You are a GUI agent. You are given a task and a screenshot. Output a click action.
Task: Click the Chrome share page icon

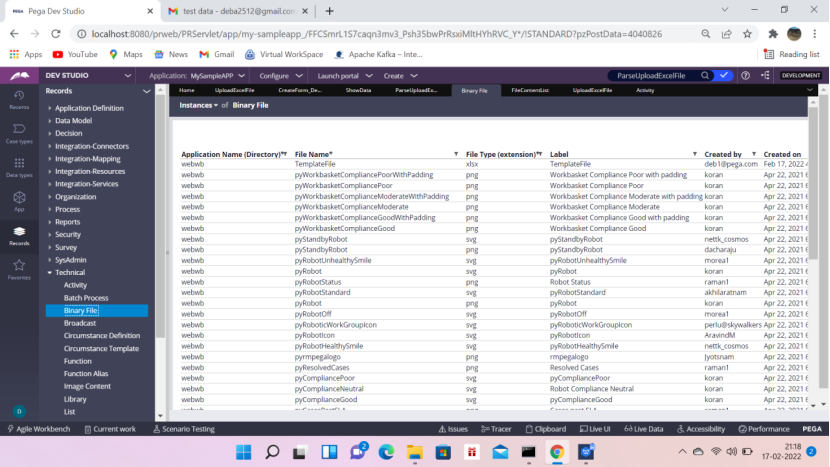point(726,34)
